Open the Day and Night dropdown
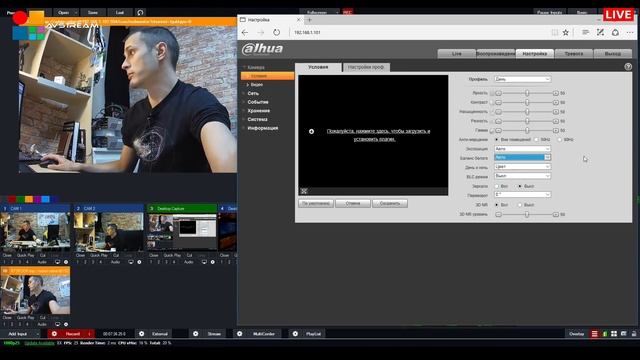 click(x=522, y=167)
